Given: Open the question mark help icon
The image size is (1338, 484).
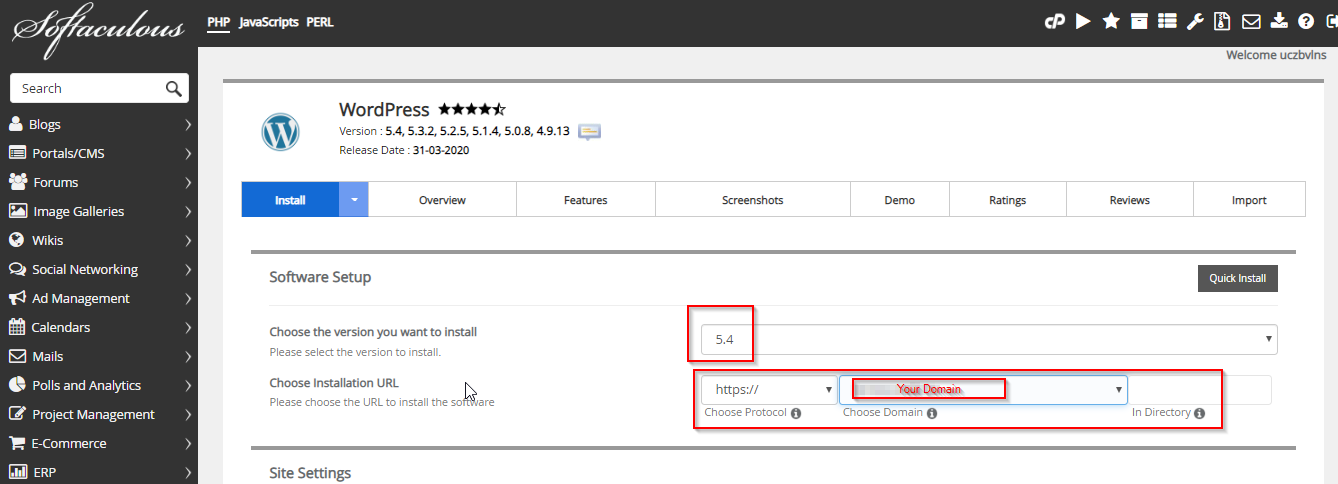Looking at the screenshot, I should tap(1306, 21).
